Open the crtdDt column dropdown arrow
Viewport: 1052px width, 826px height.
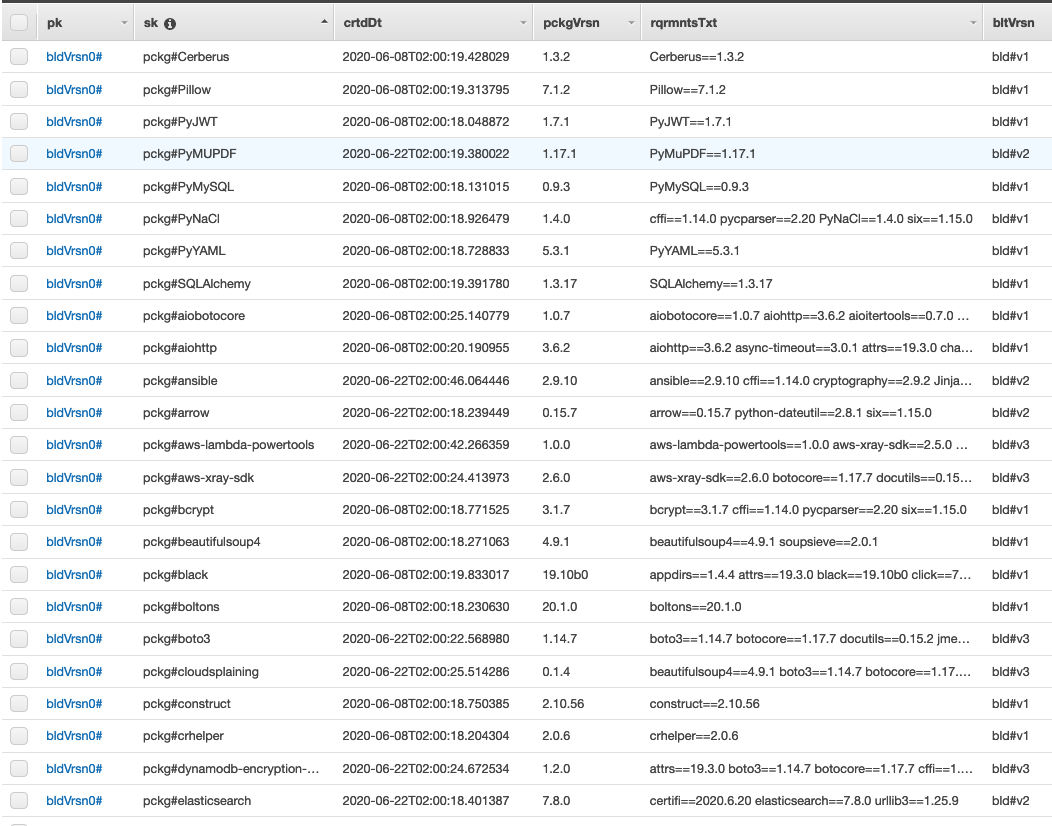[523, 23]
